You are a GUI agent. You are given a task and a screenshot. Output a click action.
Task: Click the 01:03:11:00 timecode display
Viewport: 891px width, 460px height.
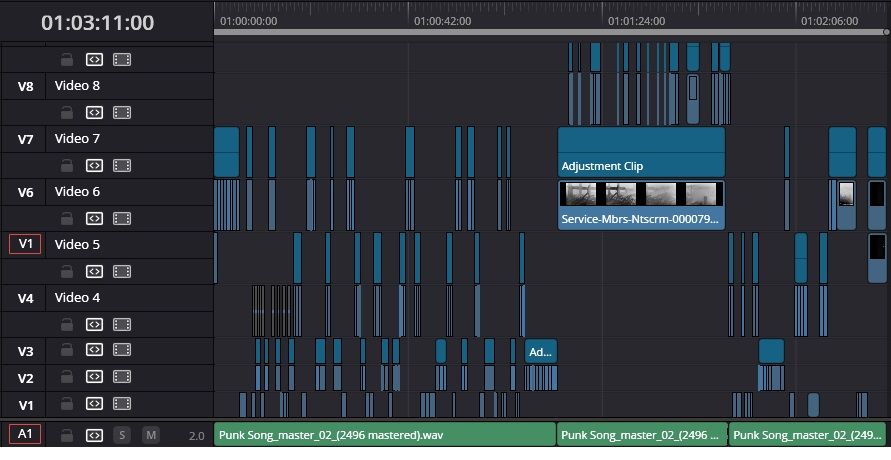tap(98, 23)
